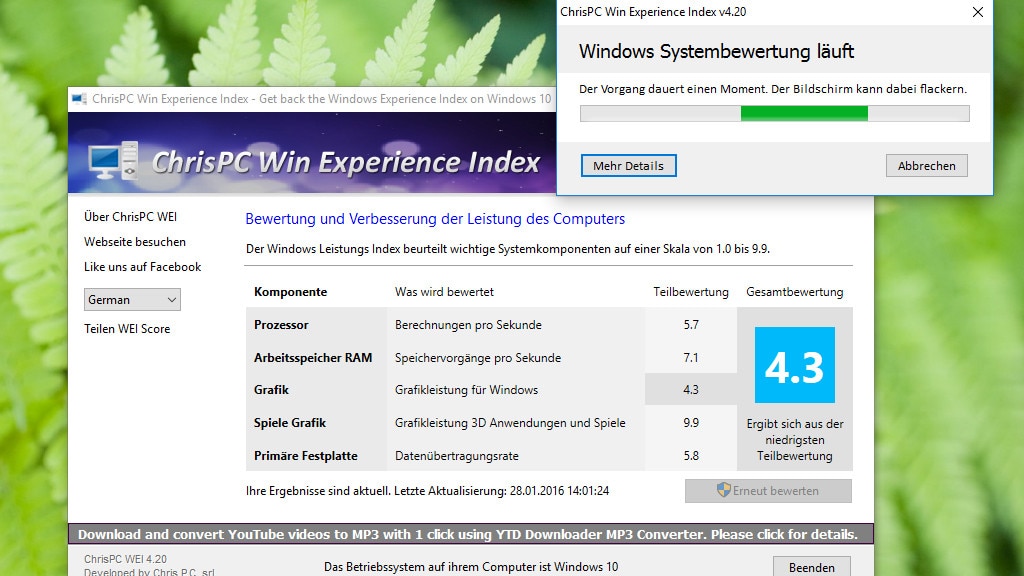Click Datenübertragungsrate text
The image size is (1024, 576).
pyautogui.click(x=456, y=456)
